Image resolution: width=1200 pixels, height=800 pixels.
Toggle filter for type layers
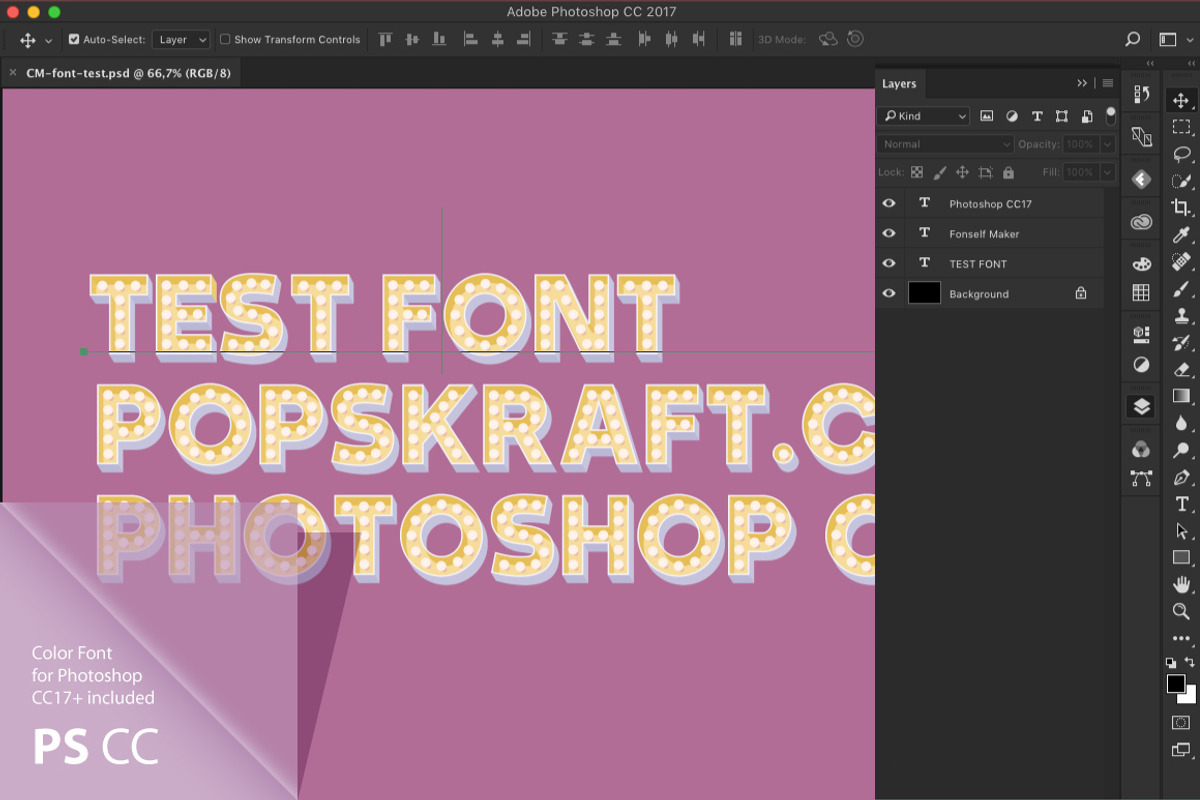(x=1037, y=116)
